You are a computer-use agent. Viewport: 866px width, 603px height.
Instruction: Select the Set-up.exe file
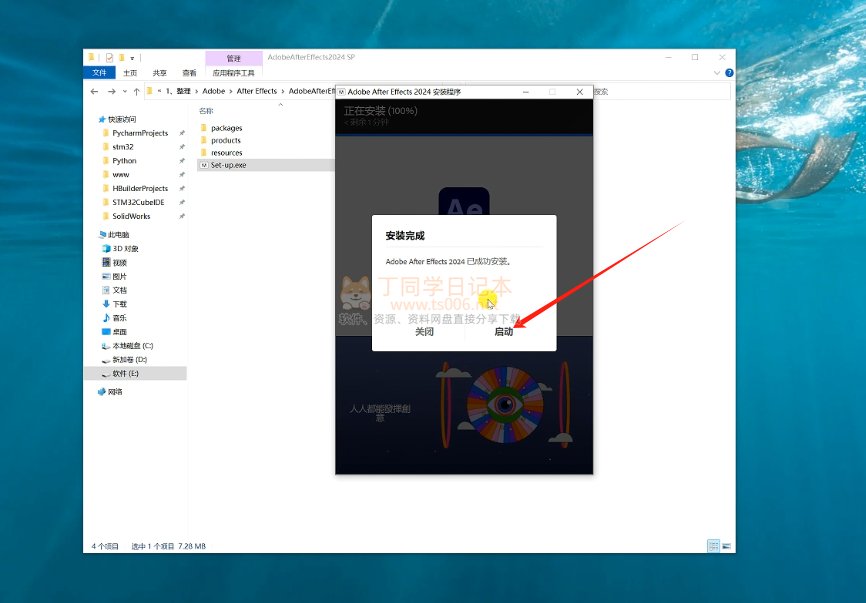pyautogui.click(x=228, y=165)
